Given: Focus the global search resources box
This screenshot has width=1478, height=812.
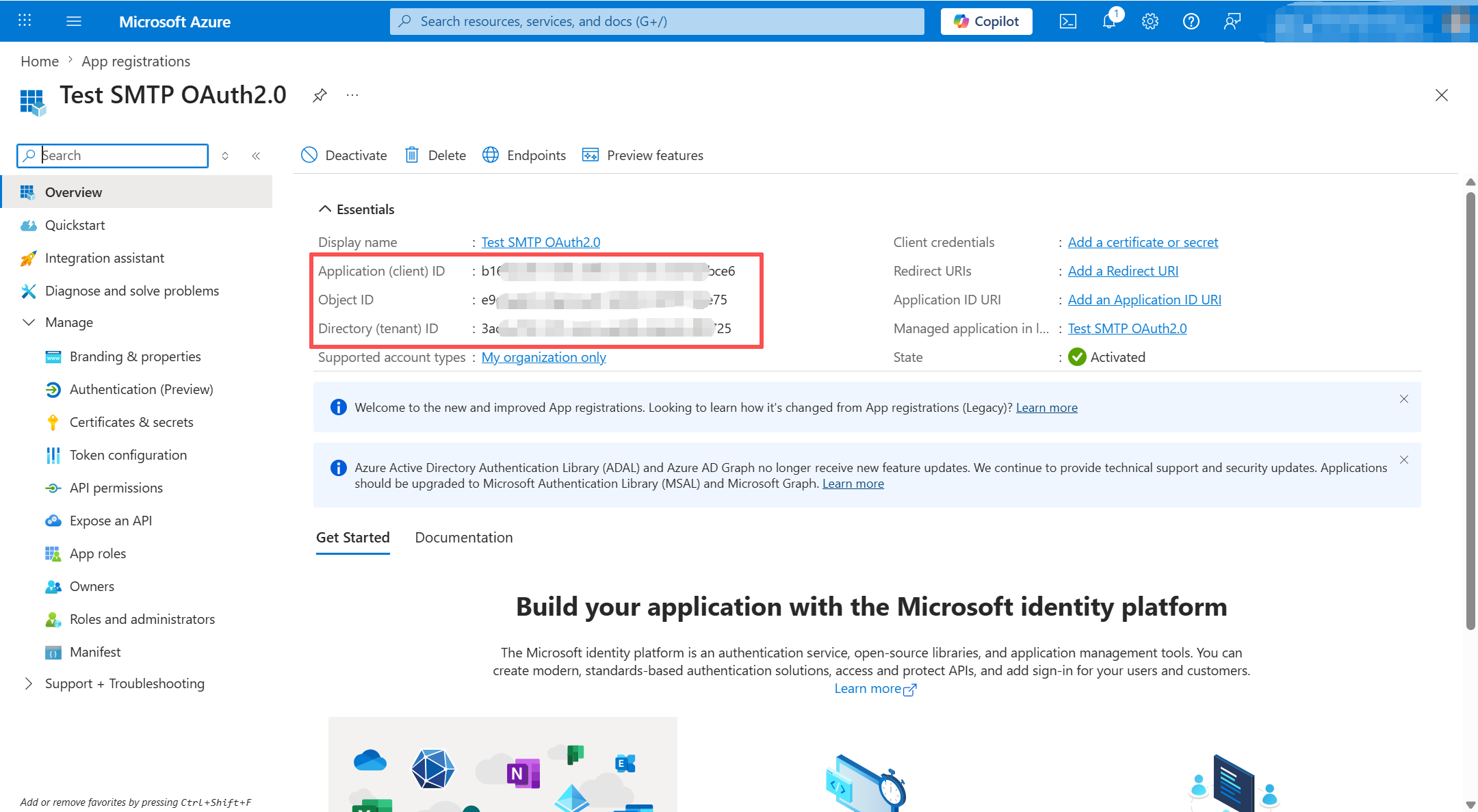Looking at the screenshot, I should coord(657,21).
